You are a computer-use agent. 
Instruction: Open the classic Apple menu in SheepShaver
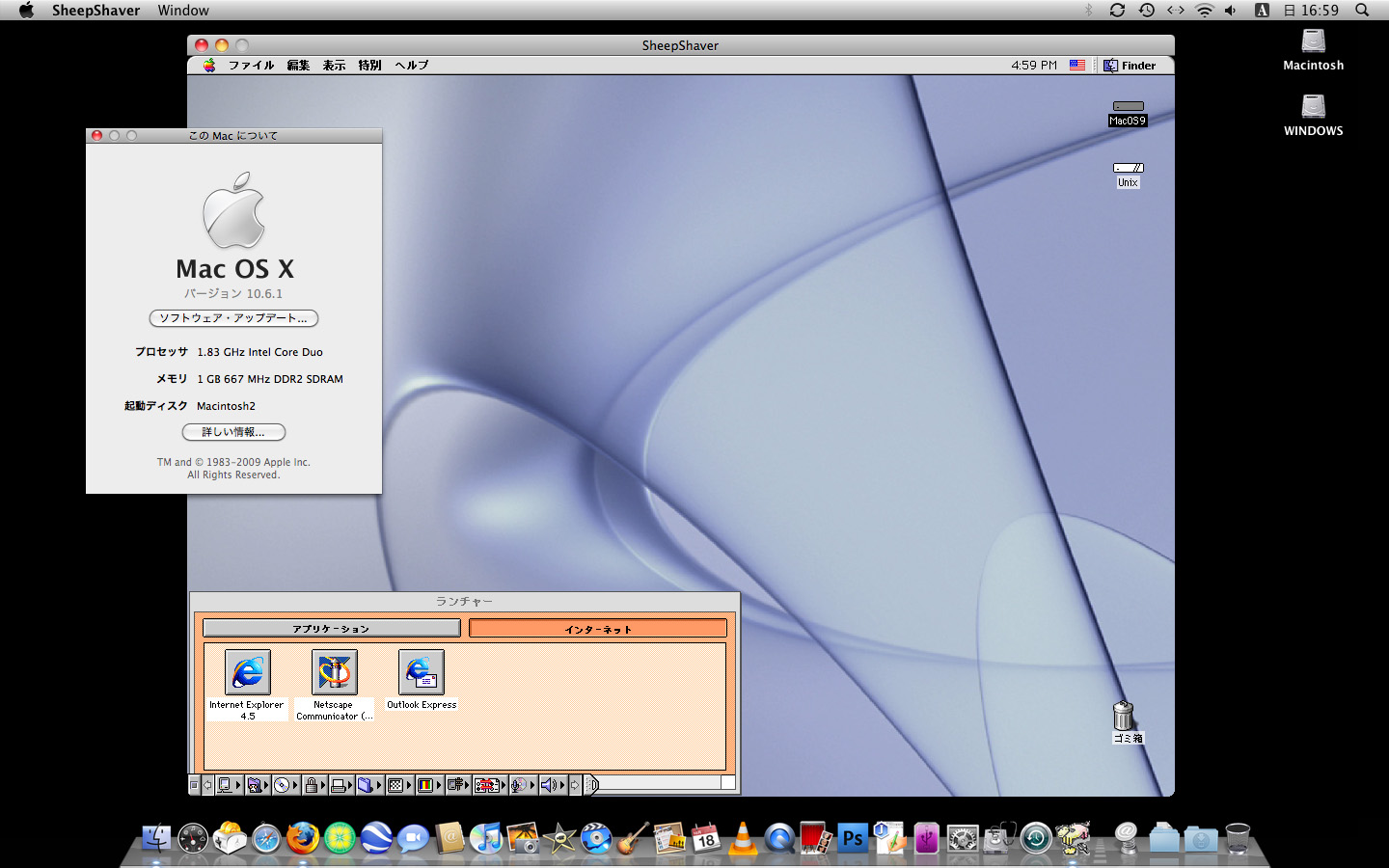(209, 66)
